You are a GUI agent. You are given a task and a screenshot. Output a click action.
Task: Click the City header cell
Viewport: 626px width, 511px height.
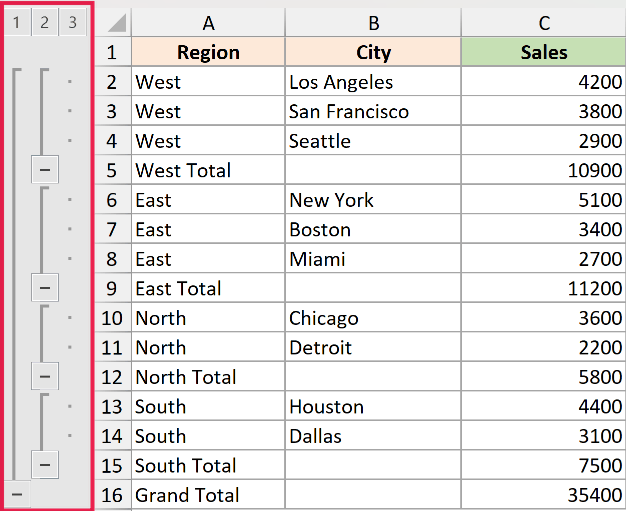(x=373, y=52)
